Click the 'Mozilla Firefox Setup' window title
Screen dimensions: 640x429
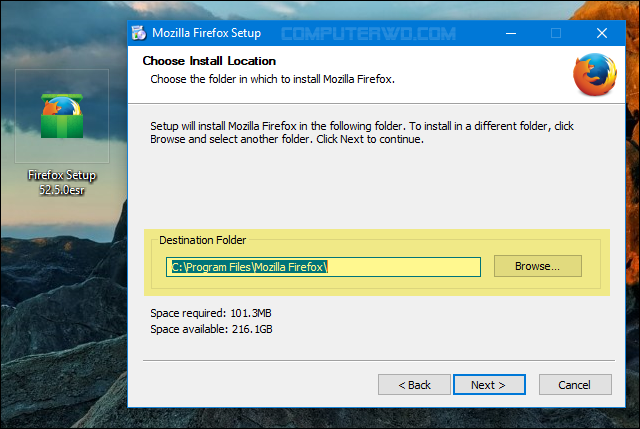pyautogui.click(x=206, y=33)
